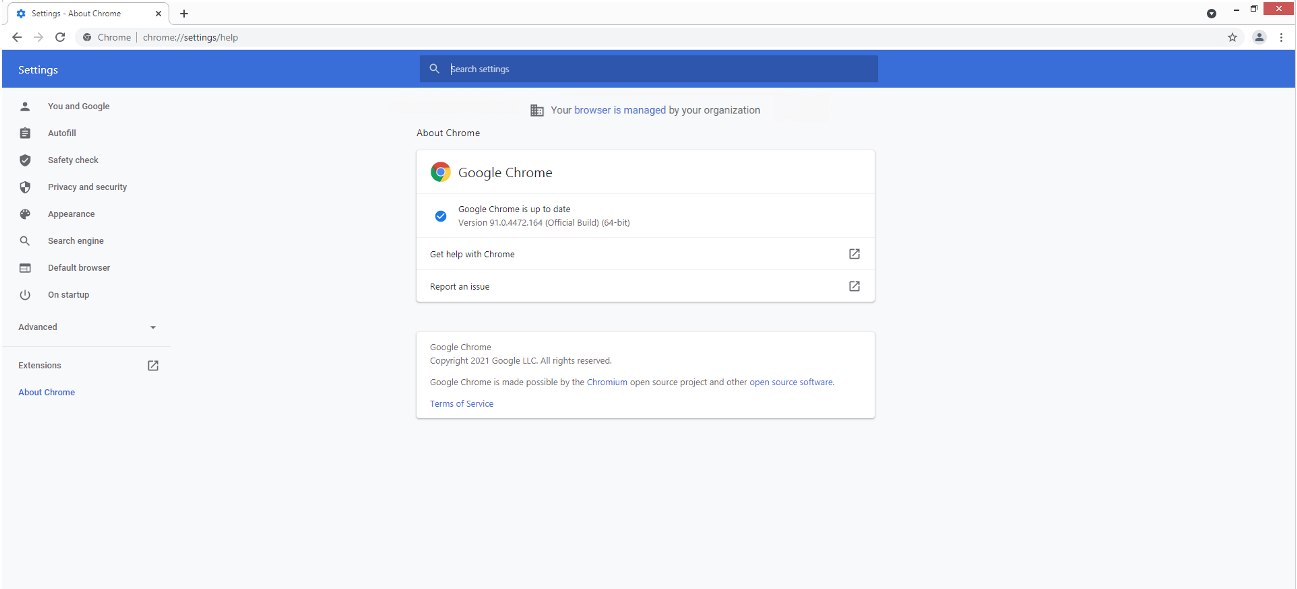Screen dimensions: 1297x589
Task: Click the chrome://settings/help address bar
Action: [650, 37]
